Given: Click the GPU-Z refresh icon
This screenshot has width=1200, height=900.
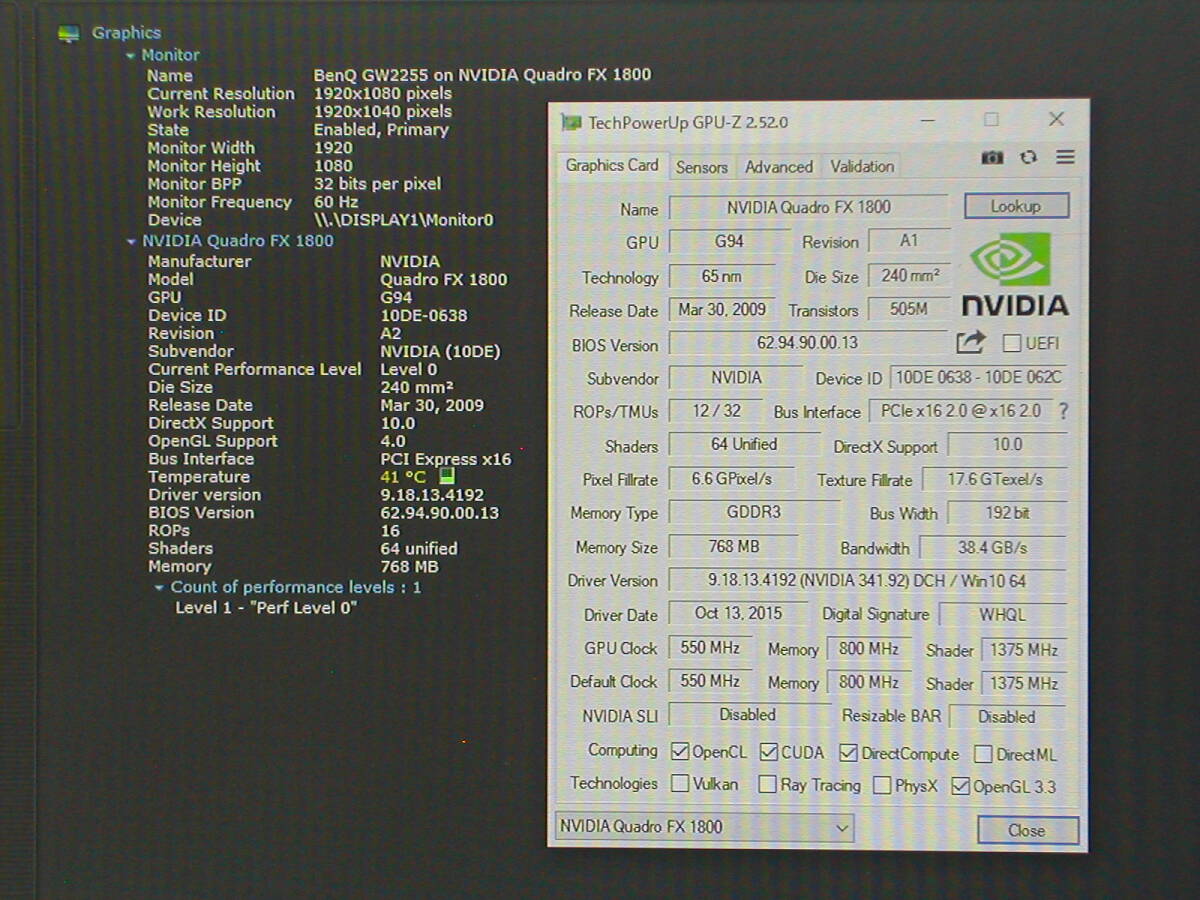Looking at the screenshot, I should [1028, 158].
